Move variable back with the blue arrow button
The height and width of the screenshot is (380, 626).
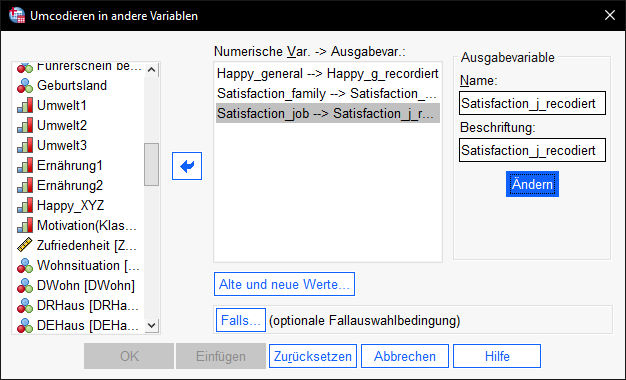pos(187,166)
